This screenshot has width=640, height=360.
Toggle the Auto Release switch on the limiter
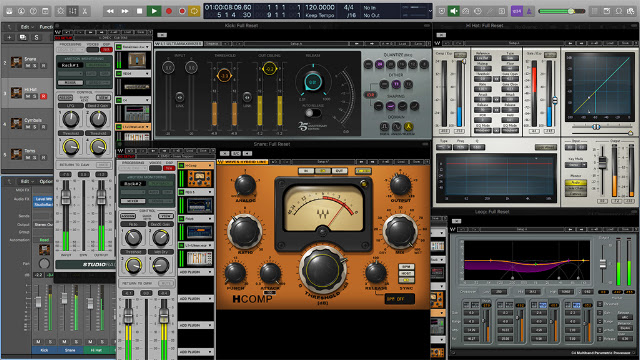(313, 113)
